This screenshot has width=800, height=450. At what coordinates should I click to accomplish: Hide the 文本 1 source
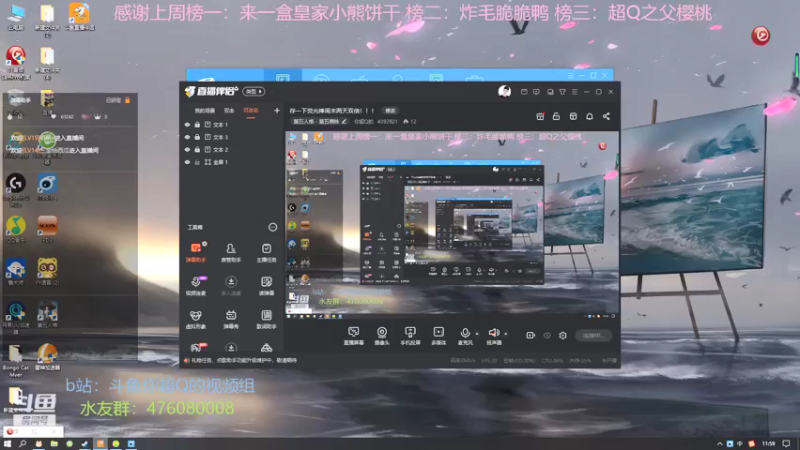[x=187, y=124]
